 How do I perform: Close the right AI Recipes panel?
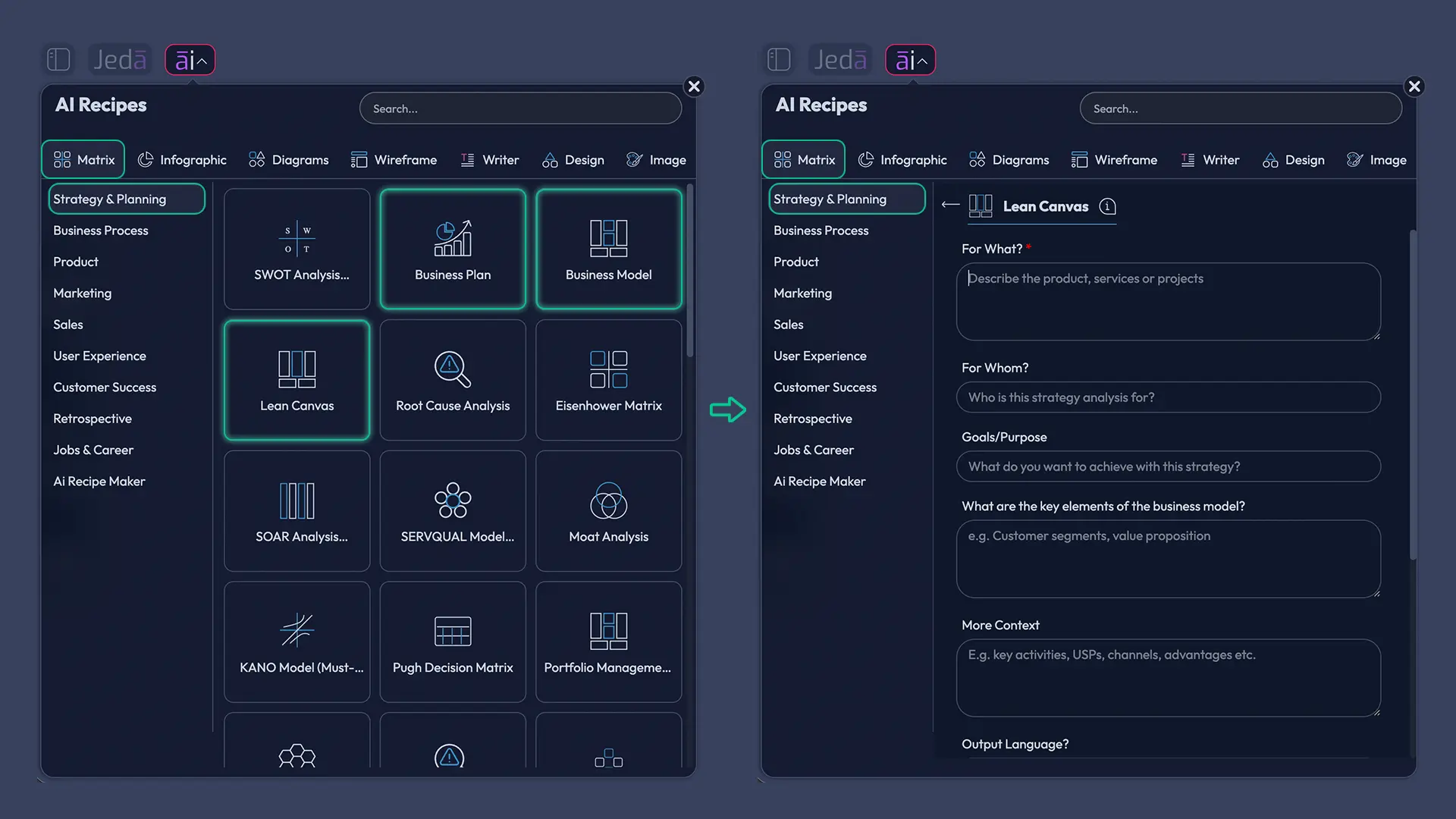pos(1414,86)
